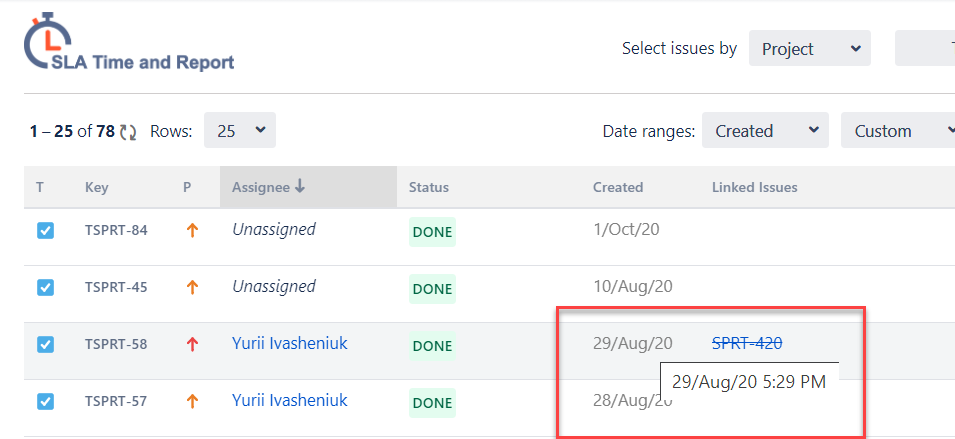Click the priority arrow icon for TSPRT-57
The width and height of the screenshot is (955, 439).
tap(192, 402)
